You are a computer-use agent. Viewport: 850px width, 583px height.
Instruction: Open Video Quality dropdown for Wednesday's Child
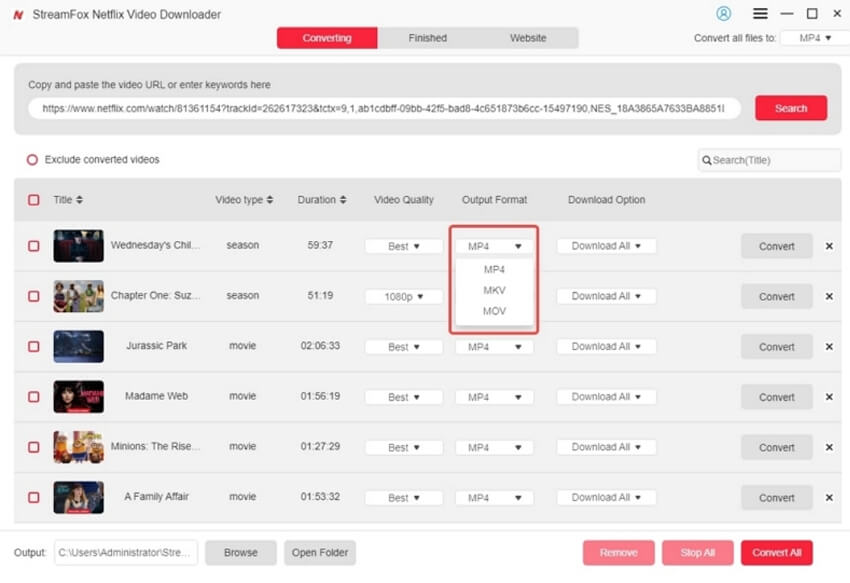(x=403, y=246)
